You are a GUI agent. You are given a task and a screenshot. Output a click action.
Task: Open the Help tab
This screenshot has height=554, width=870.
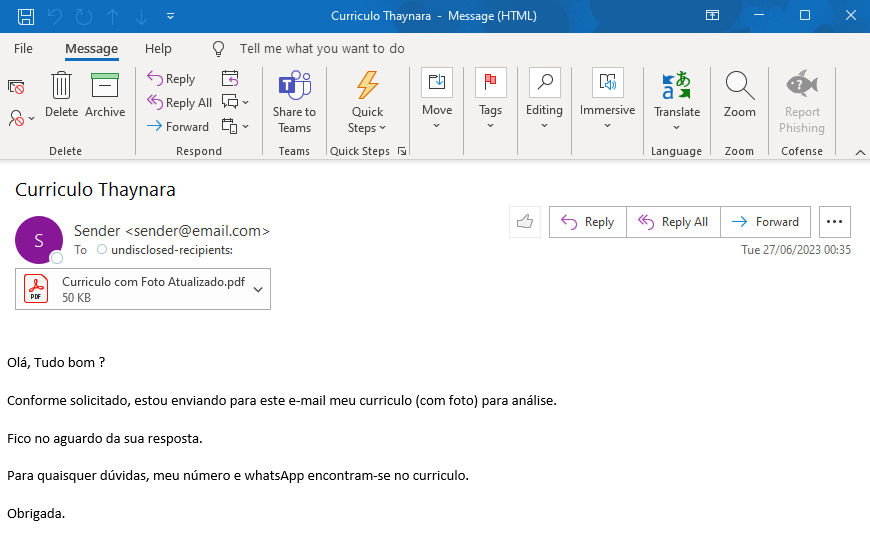[x=158, y=49]
